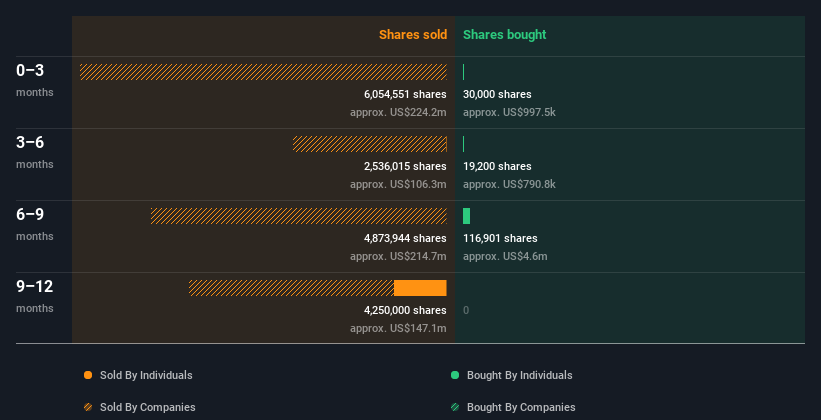Image resolution: width=821 pixels, height=420 pixels.
Task: Click the 6,054,551 shares value
Action: point(405,94)
